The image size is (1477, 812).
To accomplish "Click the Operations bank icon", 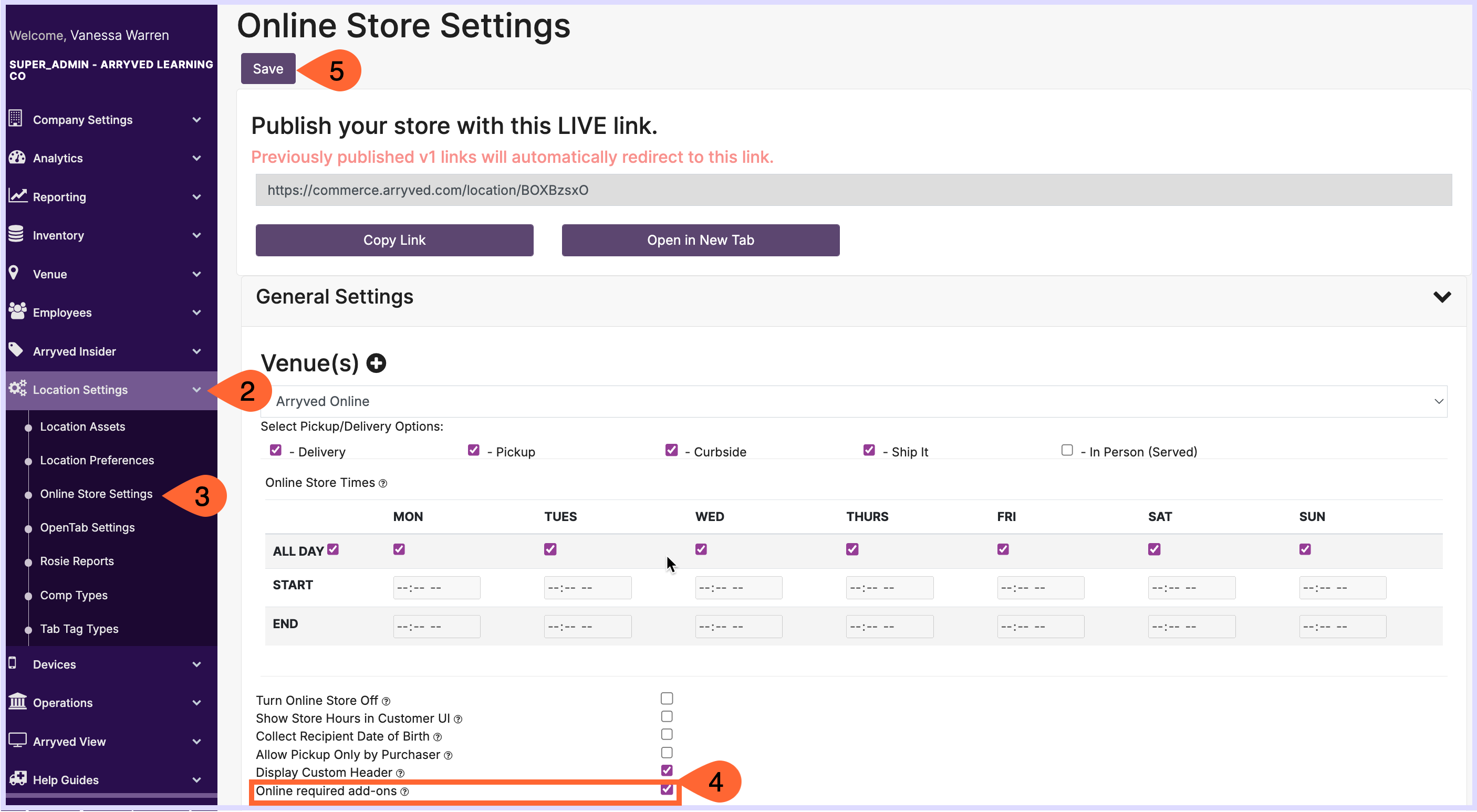I will tap(18, 701).
